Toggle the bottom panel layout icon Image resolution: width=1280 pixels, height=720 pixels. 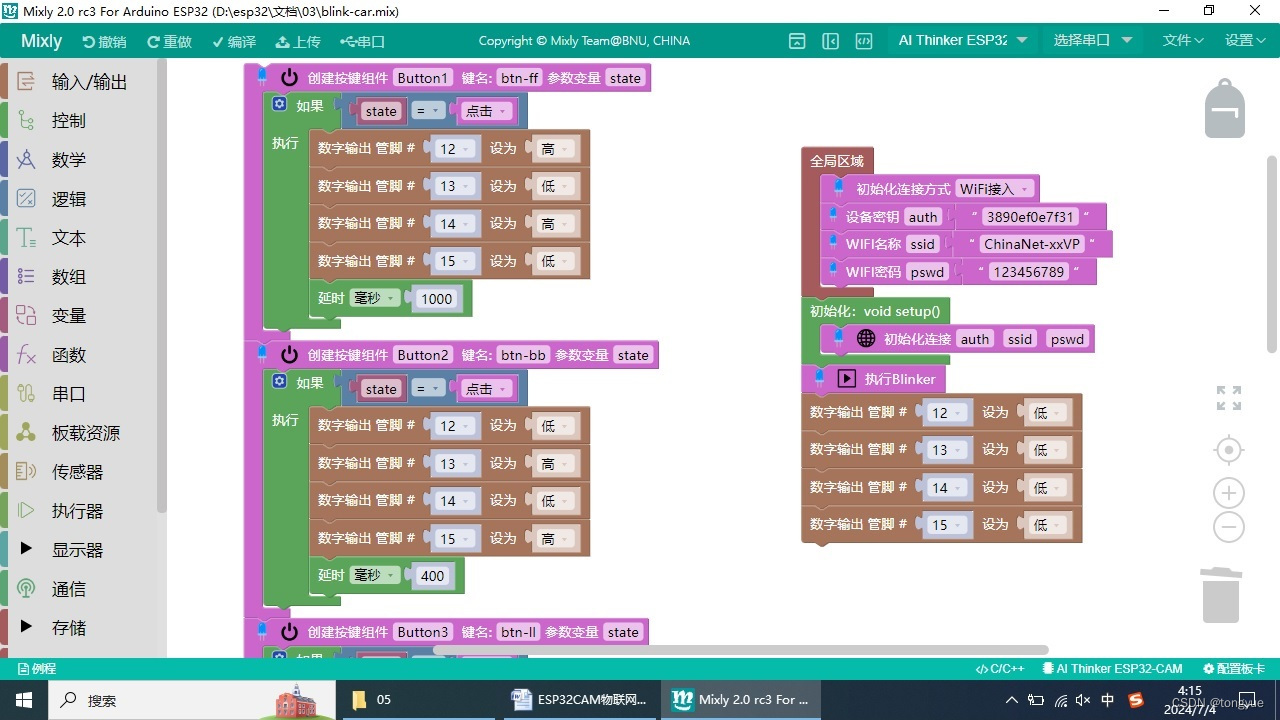point(797,41)
